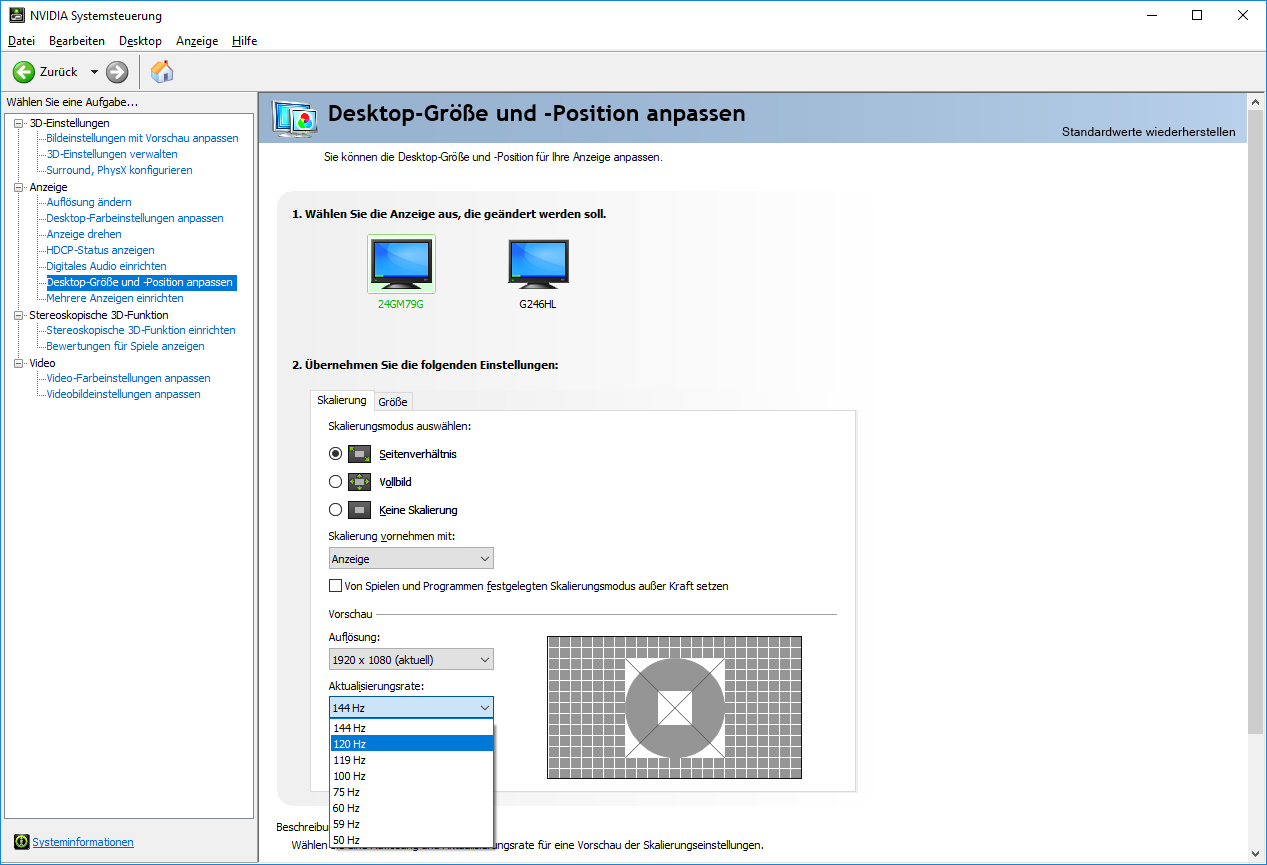Choose 120 Hz refresh rate
The image size is (1267, 865).
pos(411,744)
